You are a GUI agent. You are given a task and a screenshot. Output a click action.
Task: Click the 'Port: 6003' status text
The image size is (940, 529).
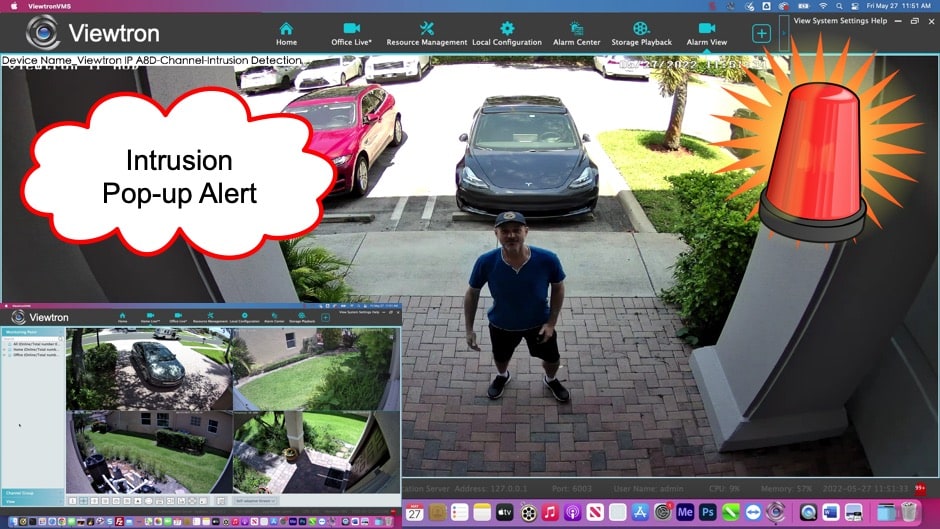coord(571,489)
